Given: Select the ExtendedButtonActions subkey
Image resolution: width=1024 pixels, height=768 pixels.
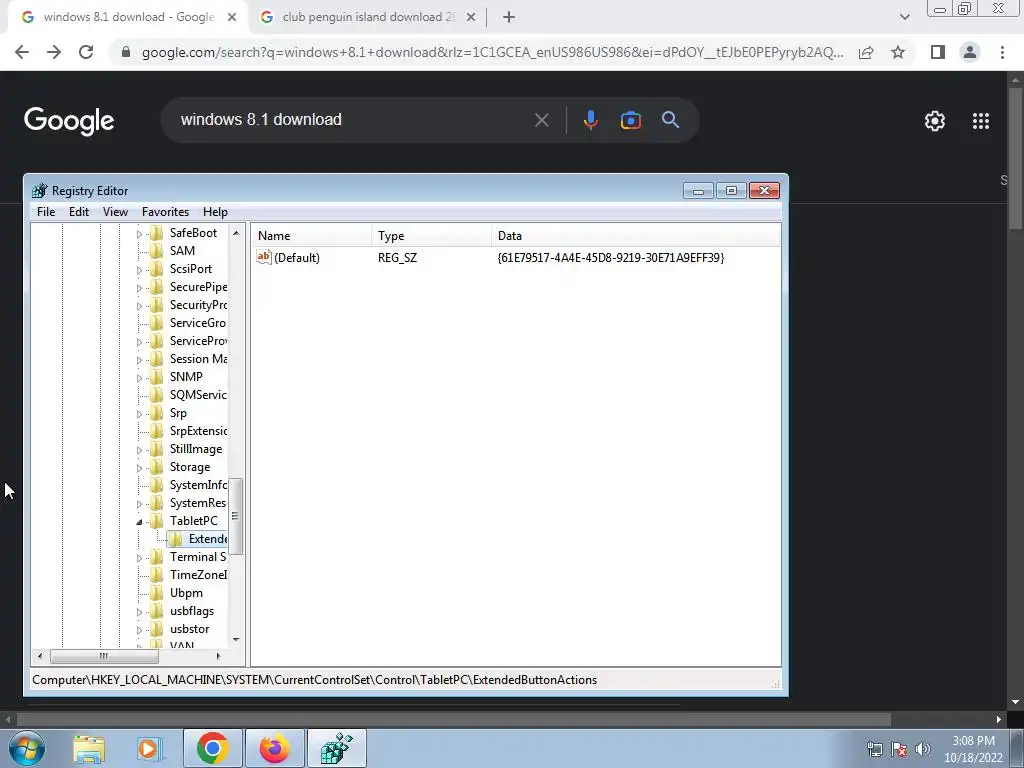Looking at the screenshot, I should pos(208,539).
